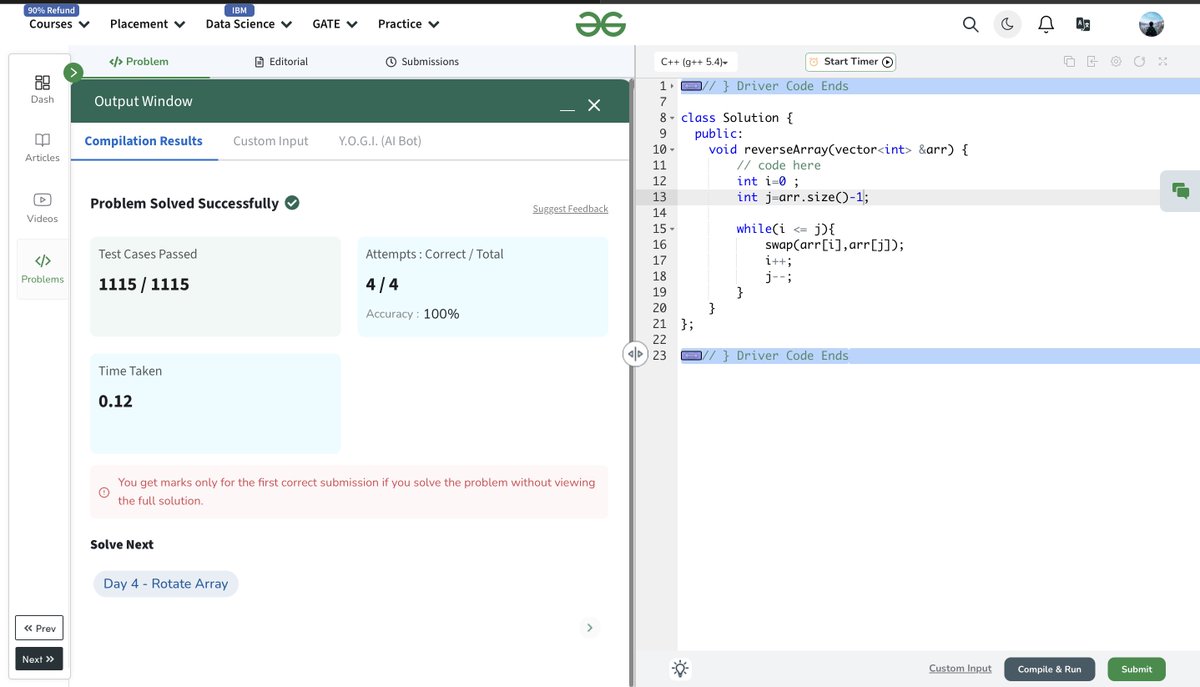Toggle fullscreen editor icon
The image size is (1200, 687).
(x=1163, y=62)
